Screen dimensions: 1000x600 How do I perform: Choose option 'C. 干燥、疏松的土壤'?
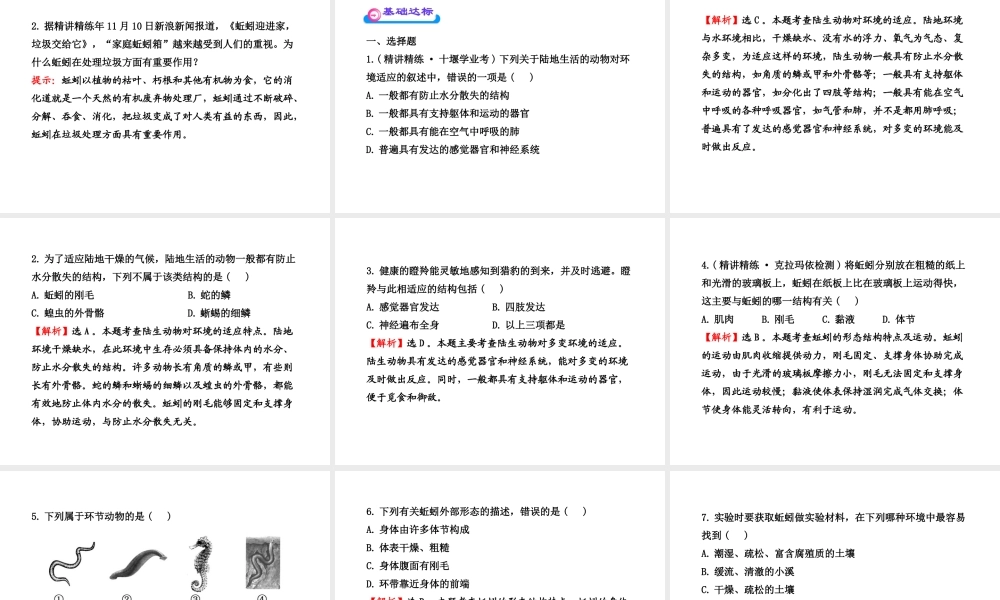747,590
